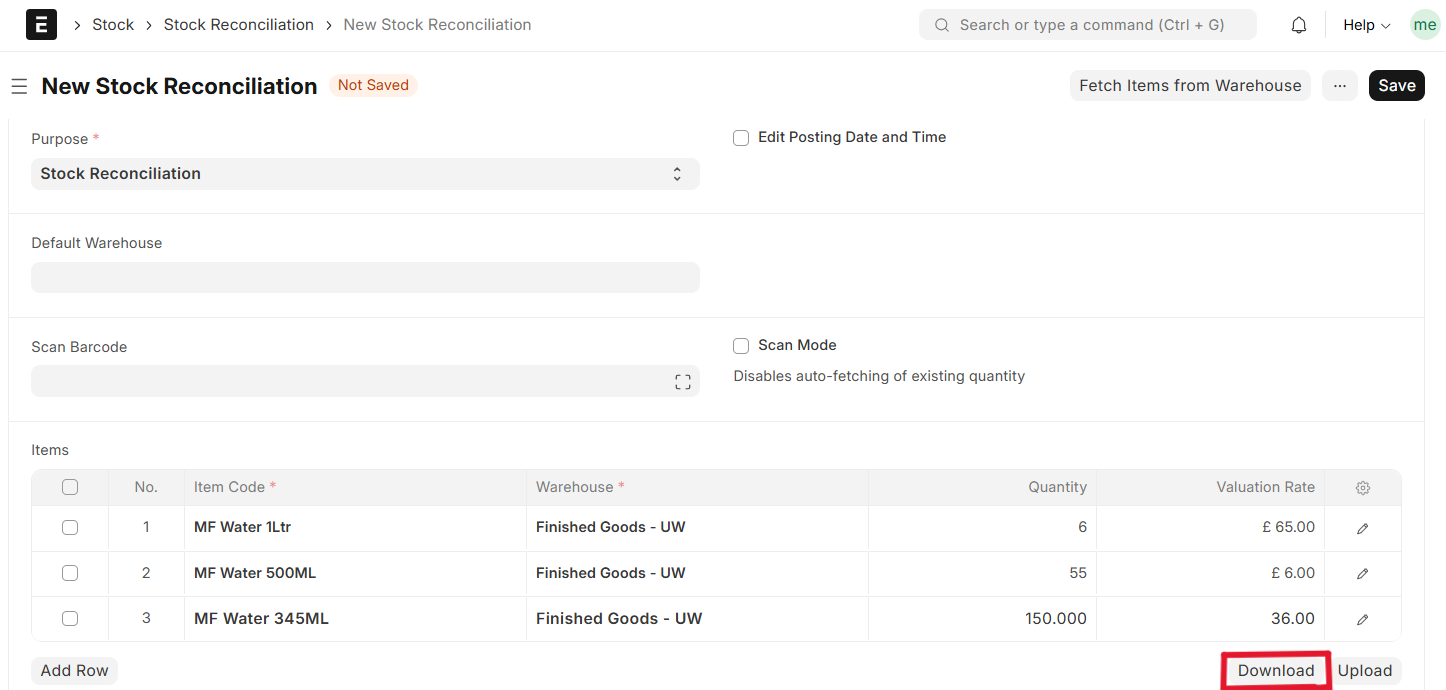This screenshot has width=1446, height=690.
Task: Go to the Stock breadcrumb
Action: [x=113, y=25]
